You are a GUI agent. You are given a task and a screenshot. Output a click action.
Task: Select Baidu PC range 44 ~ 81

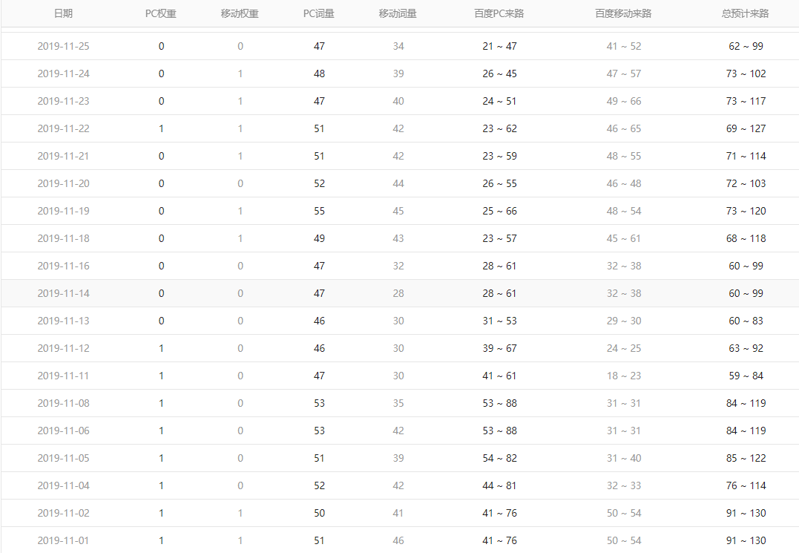[x=499, y=486]
